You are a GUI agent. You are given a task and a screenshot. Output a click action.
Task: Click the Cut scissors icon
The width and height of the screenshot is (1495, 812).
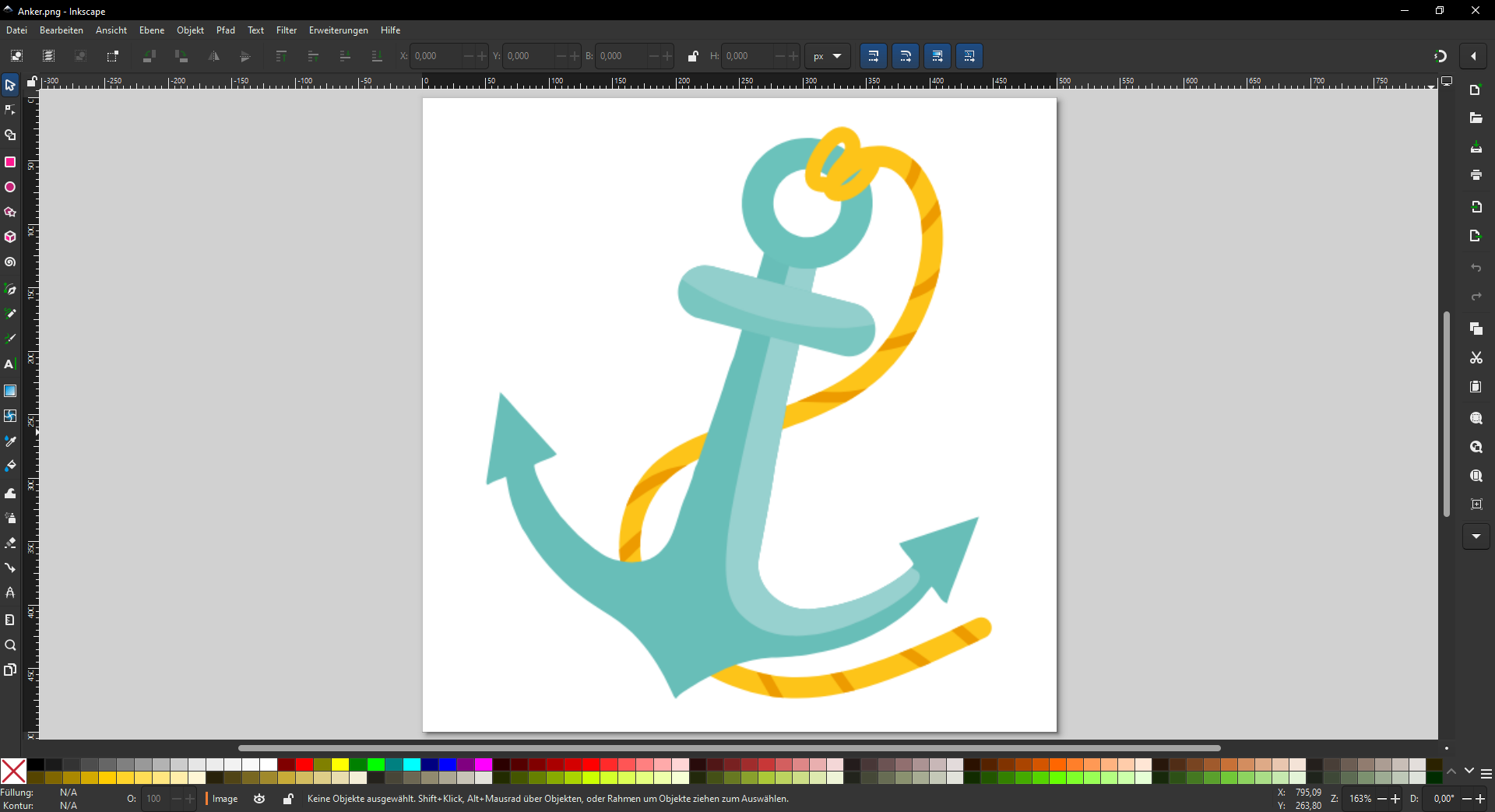[1476, 358]
